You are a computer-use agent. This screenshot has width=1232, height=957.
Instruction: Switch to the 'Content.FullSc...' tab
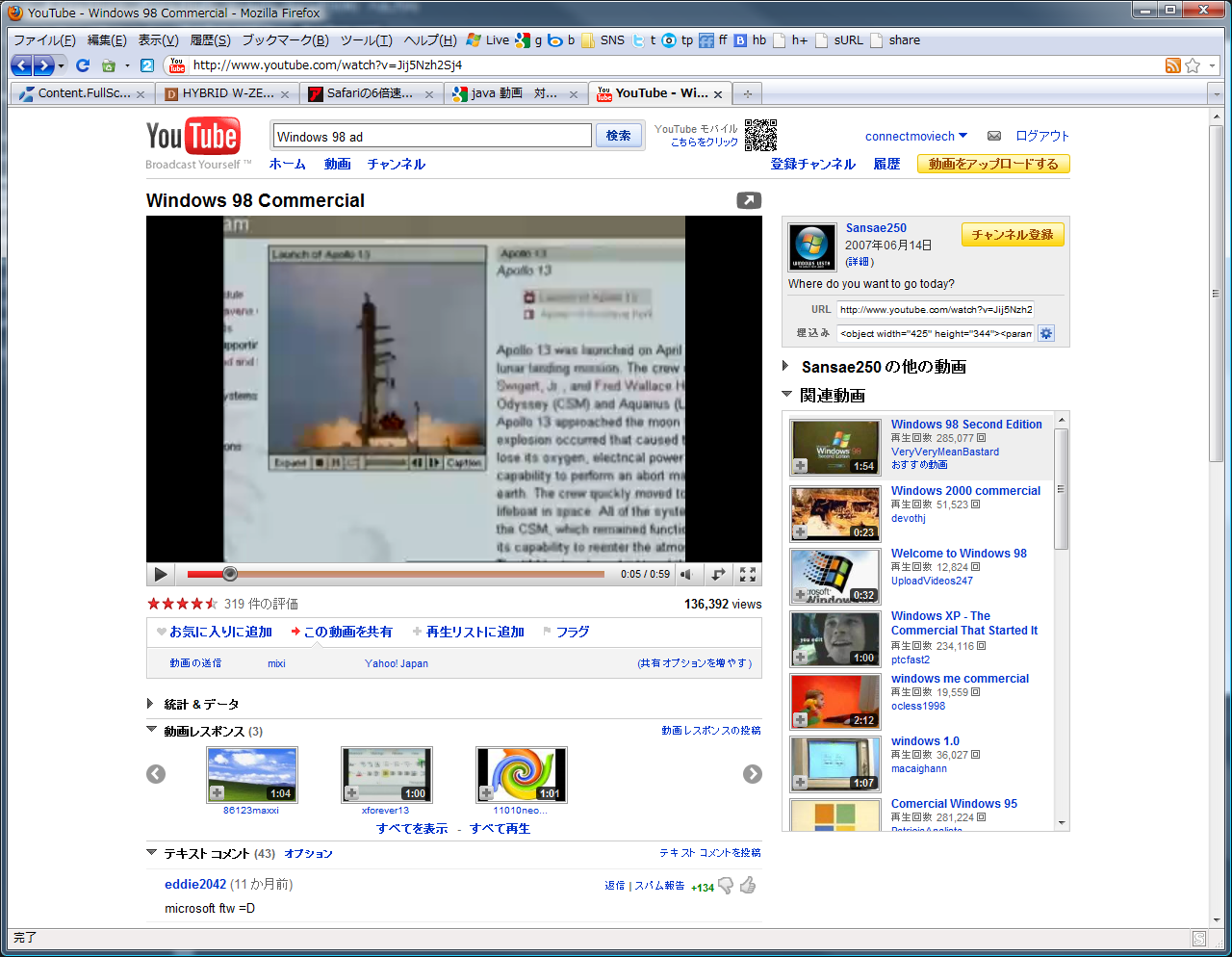click(81, 93)
